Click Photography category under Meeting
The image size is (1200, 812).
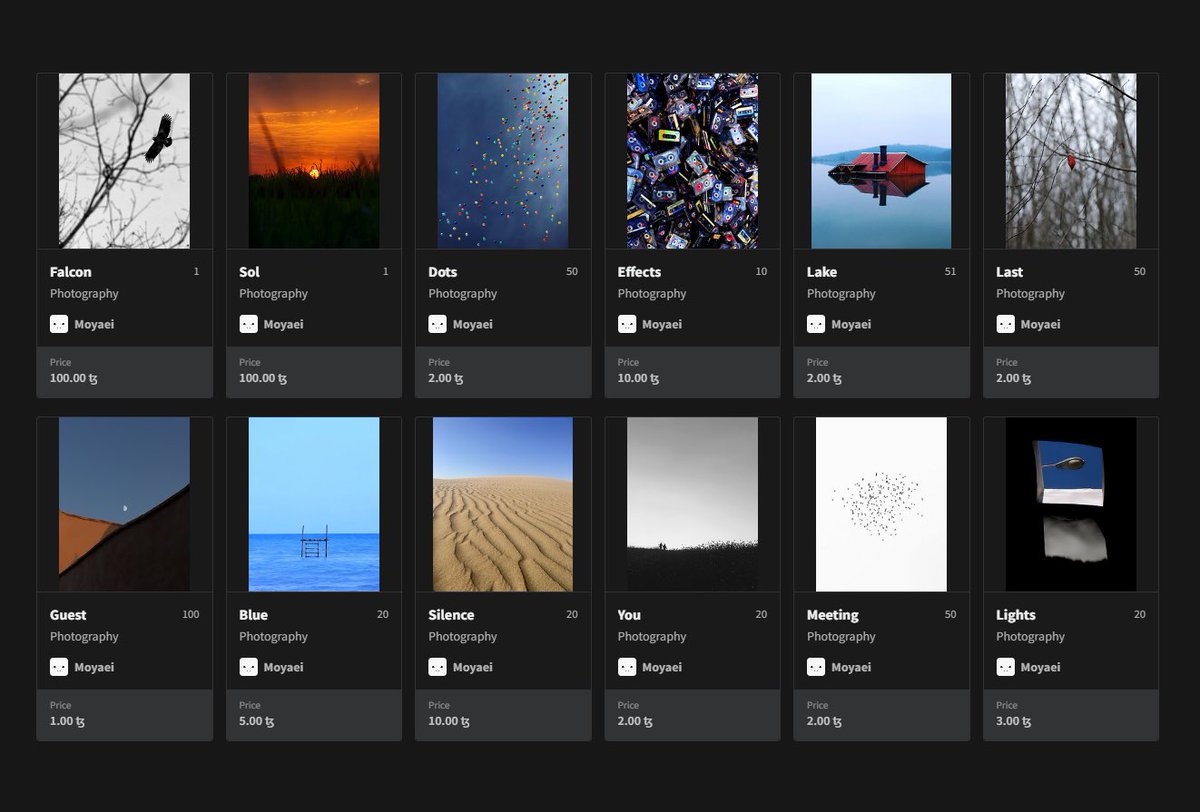[x=841, y=637]
